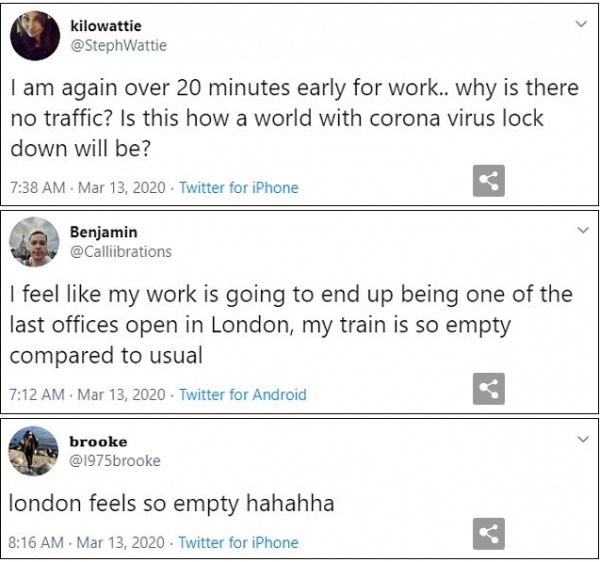This screenshot has height=562, width=600.
Task: Expand options chevron on brooke's tweet
Action: 584,439
